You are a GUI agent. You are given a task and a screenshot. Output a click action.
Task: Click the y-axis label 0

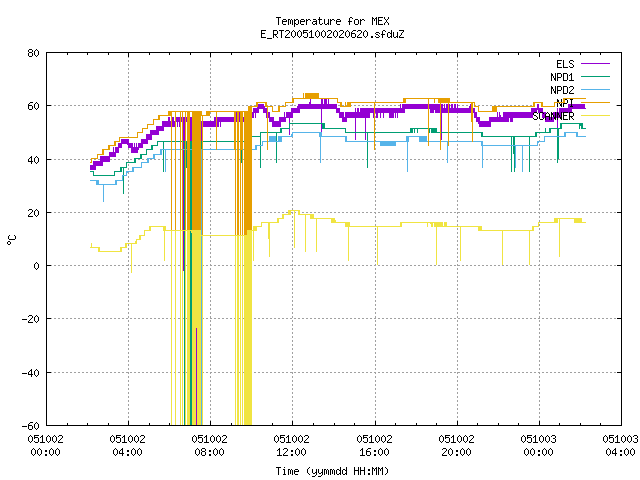click(x=36, y=266)
